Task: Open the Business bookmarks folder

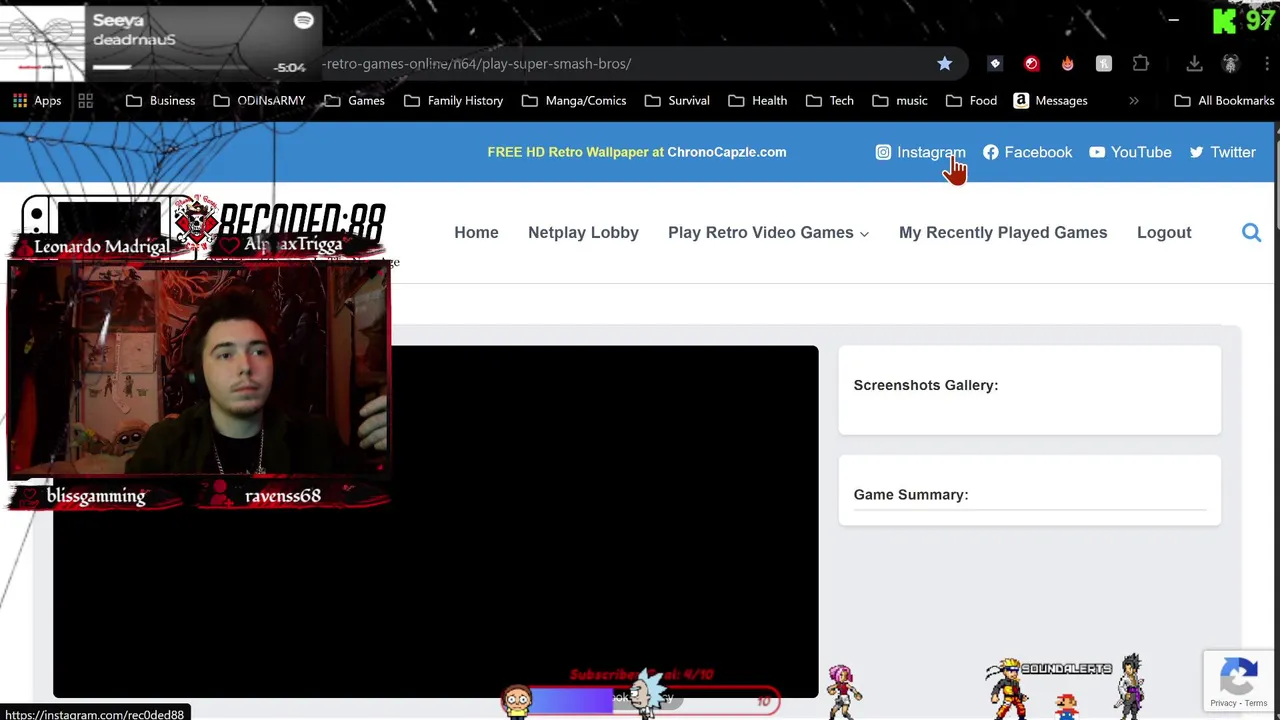Action: (x=160, y=100)
